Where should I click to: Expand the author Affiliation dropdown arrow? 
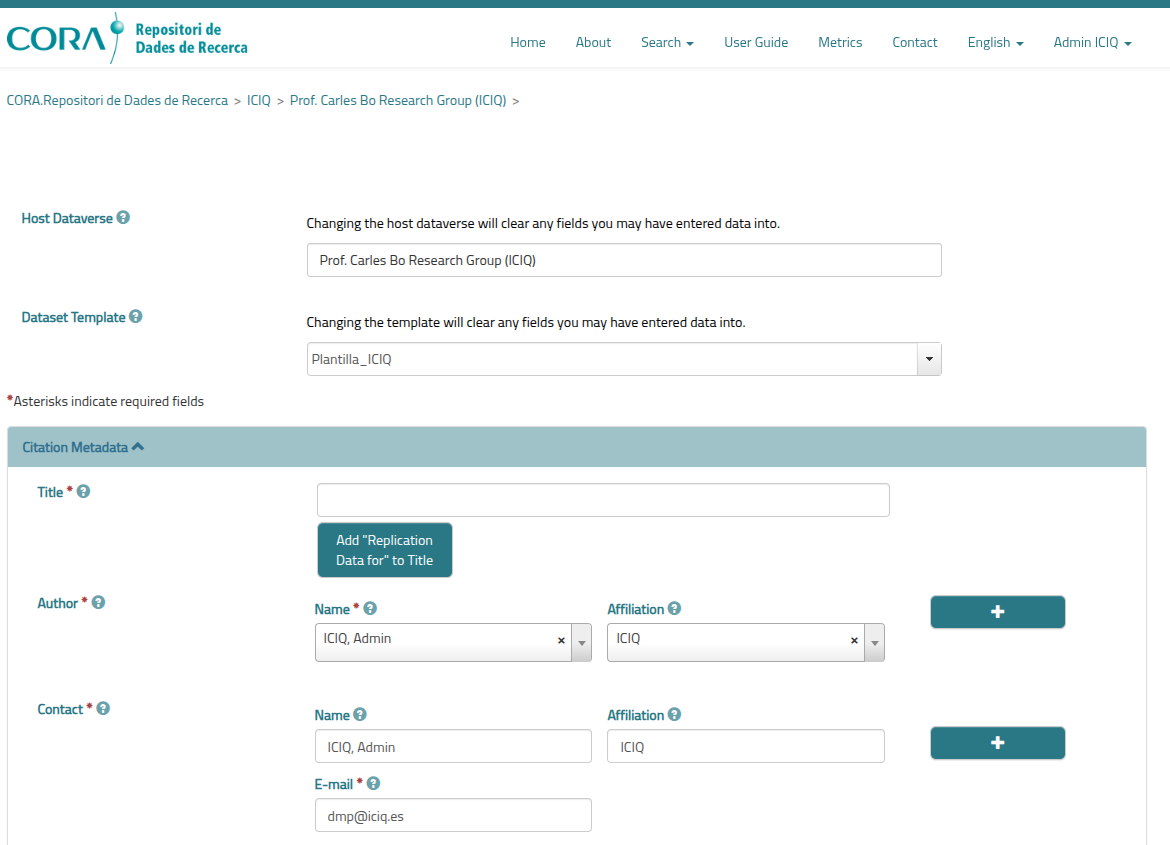(x=874, y=643)
